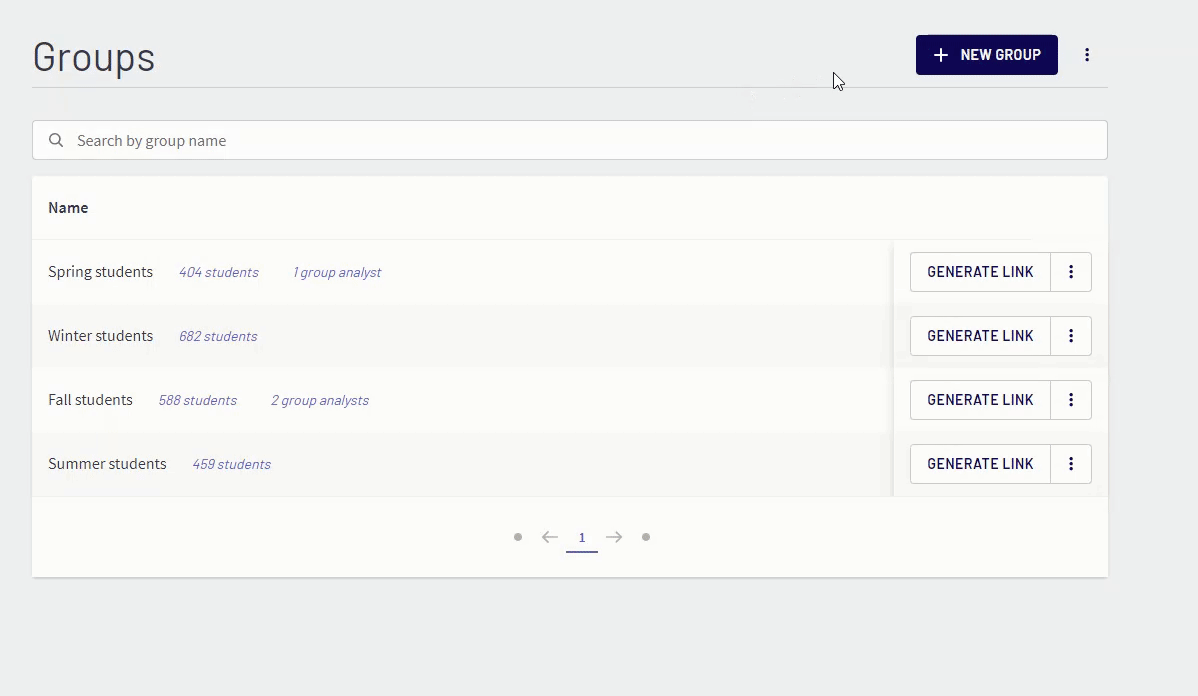Open the Groups page options kebab menu
Viewport: 1198px width, 696px height.
click(x=1086, y=55)
